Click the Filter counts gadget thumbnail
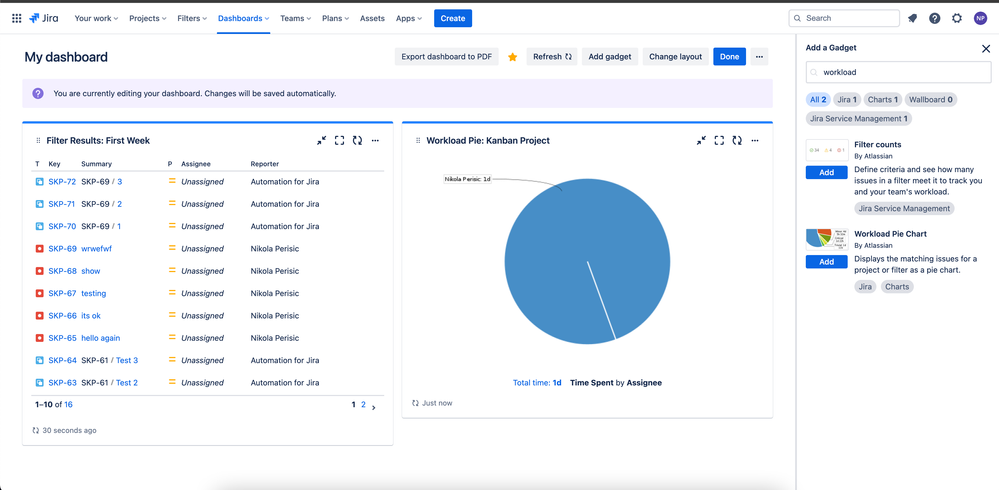999x490 pixels. 827,150
